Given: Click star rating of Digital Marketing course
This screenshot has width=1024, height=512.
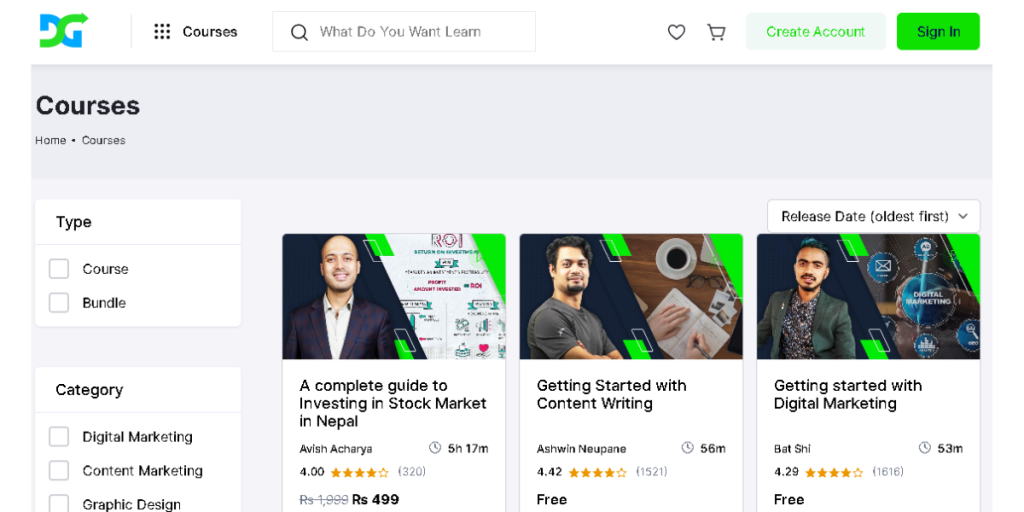Looking at the screenshot, I should 833,472.
